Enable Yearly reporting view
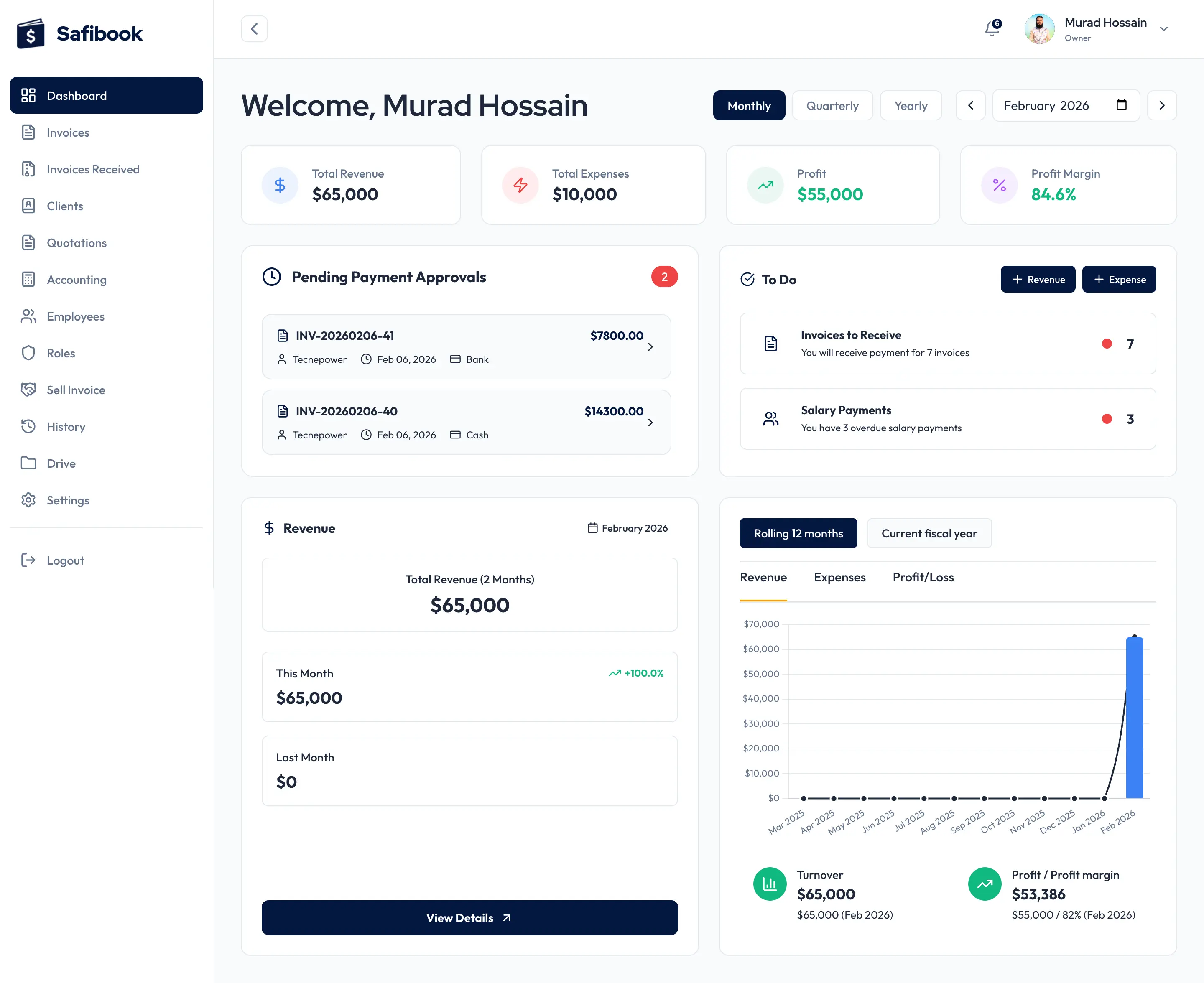Image resolution: width=1204 pixels, height=983 pixels. 911,105
